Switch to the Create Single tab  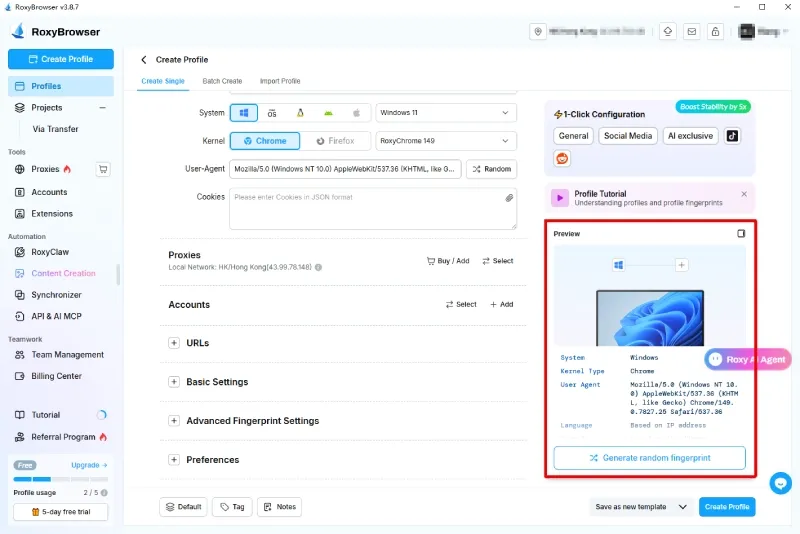[163, 81]
